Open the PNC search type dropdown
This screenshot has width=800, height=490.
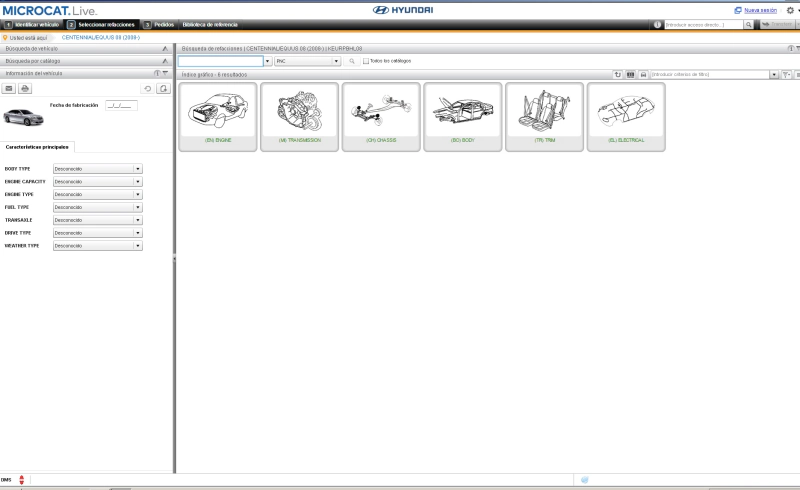click(336, 61)
